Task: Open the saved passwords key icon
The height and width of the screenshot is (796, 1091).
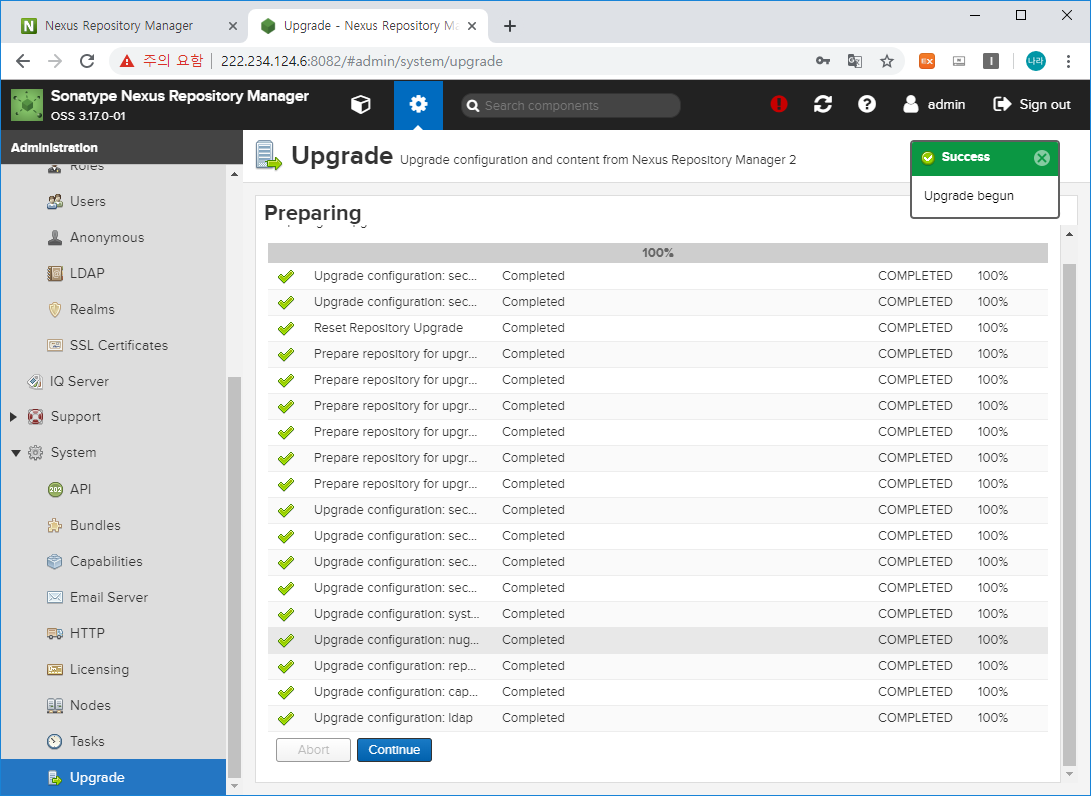Action: (823, 61)
